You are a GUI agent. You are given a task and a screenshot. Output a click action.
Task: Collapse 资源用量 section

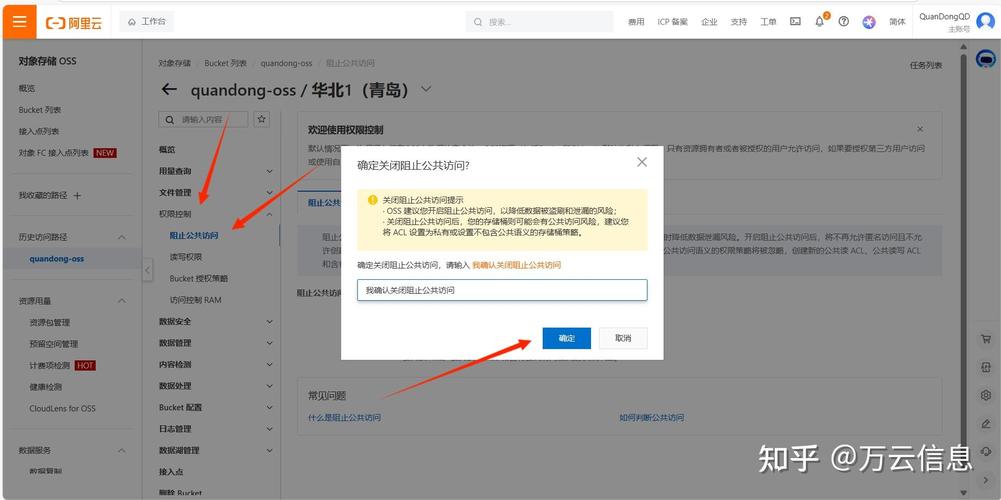click(x=121, y=301)
